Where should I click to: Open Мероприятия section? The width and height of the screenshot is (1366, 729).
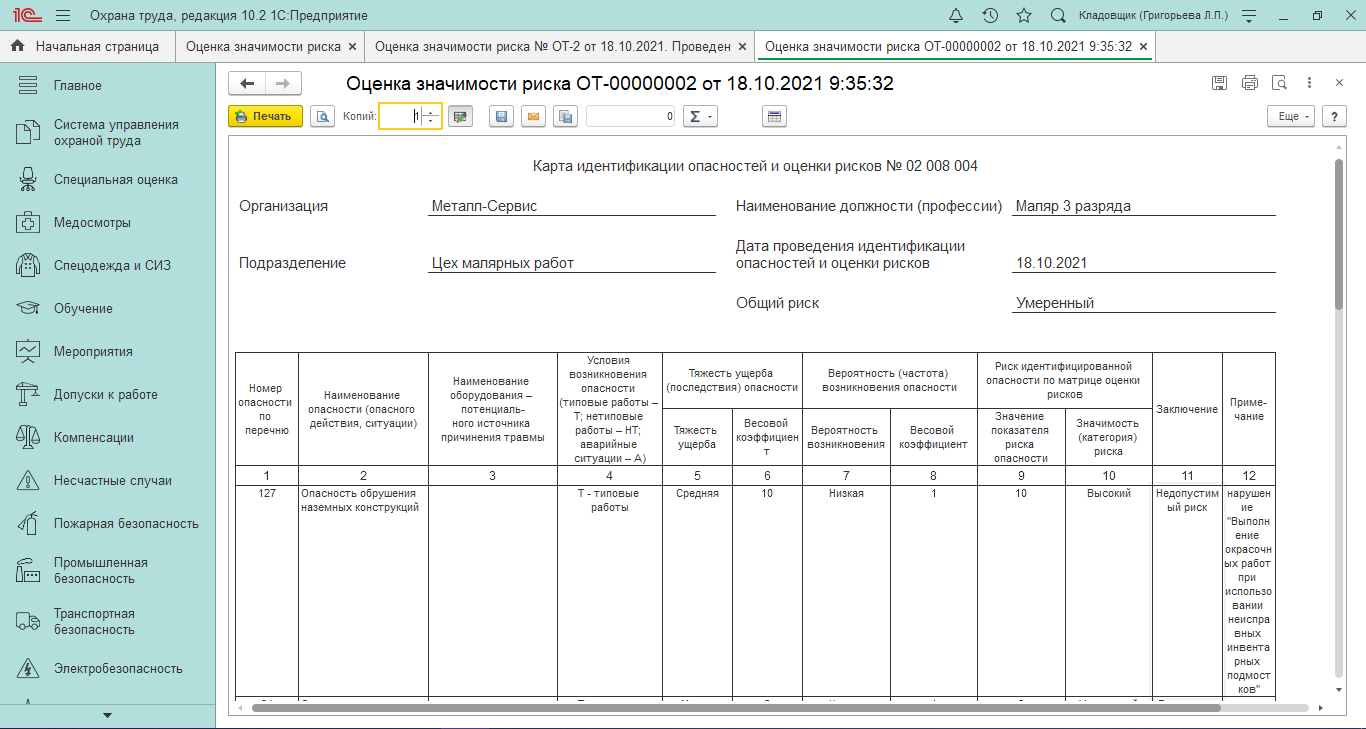(107, 352)
